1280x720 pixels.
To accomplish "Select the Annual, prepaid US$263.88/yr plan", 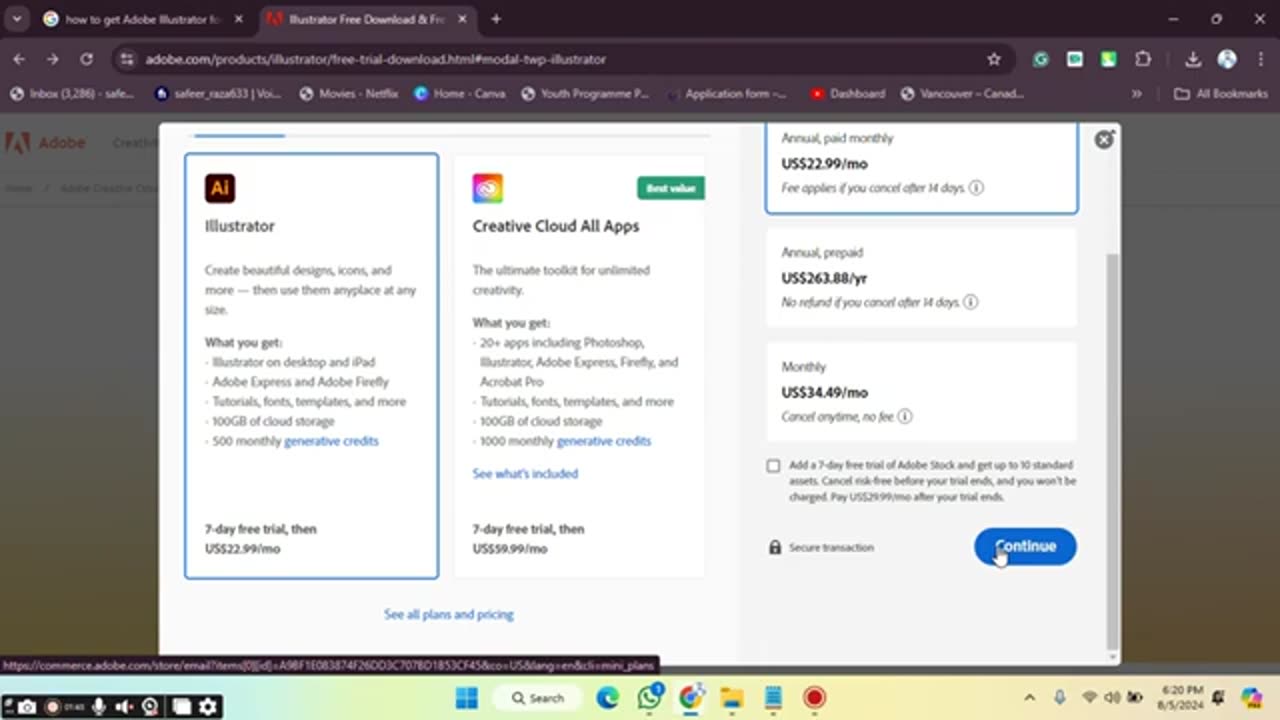I will (921, 278).
